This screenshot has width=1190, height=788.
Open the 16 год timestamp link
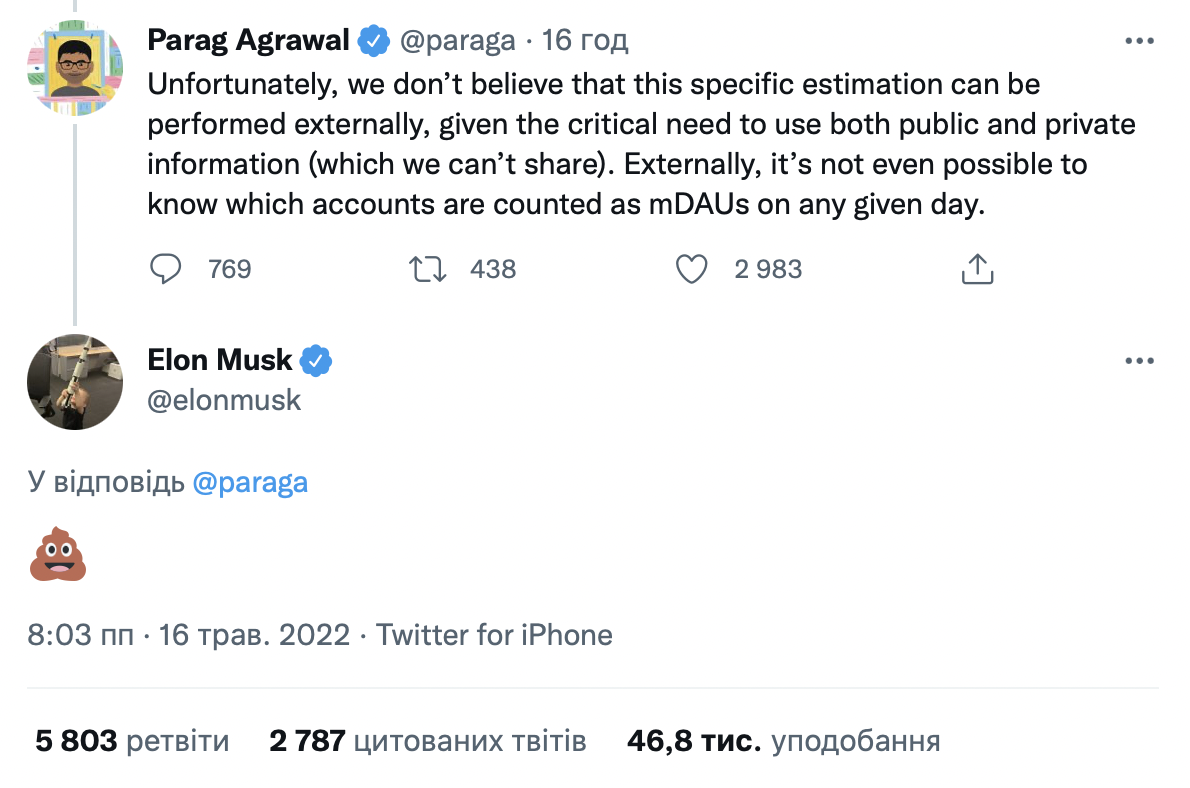click(585, 40)
